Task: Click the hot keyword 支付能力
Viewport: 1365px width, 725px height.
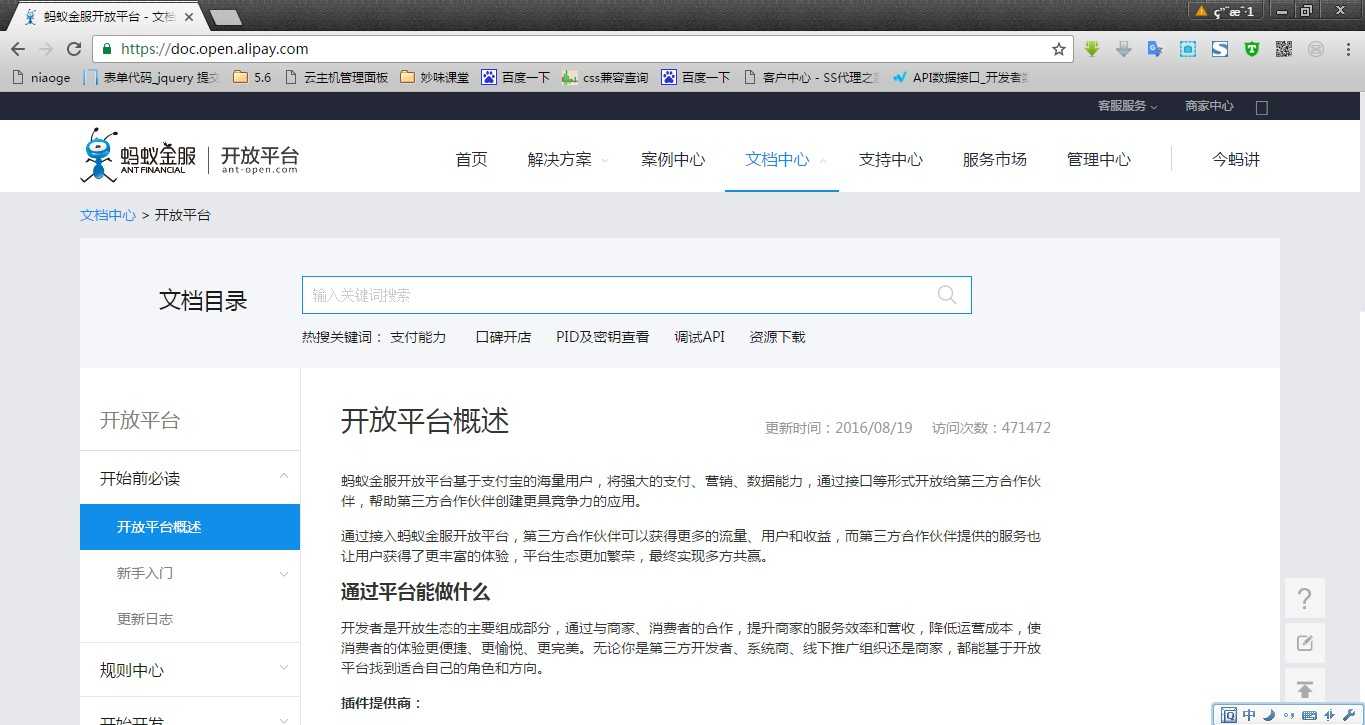Action: click(418, 337)
